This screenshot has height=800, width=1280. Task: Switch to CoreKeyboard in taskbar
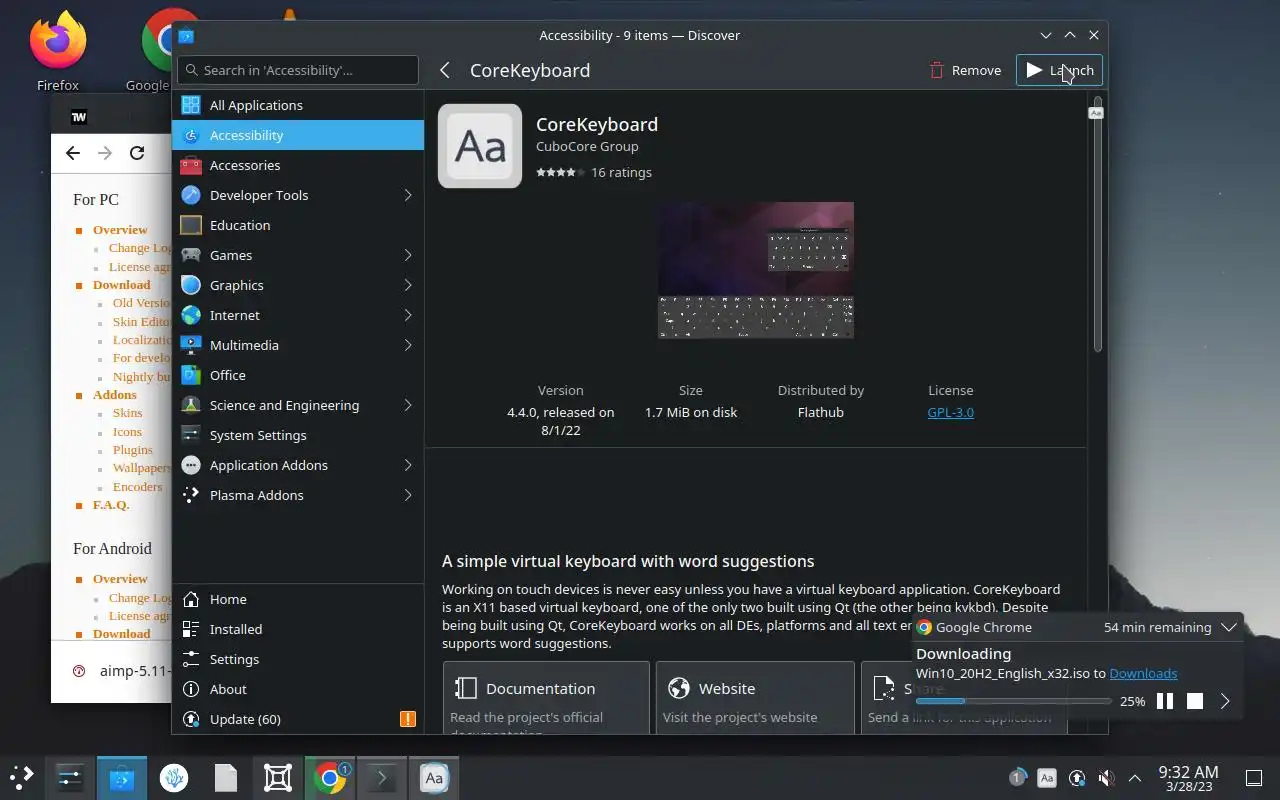(434, 777)
